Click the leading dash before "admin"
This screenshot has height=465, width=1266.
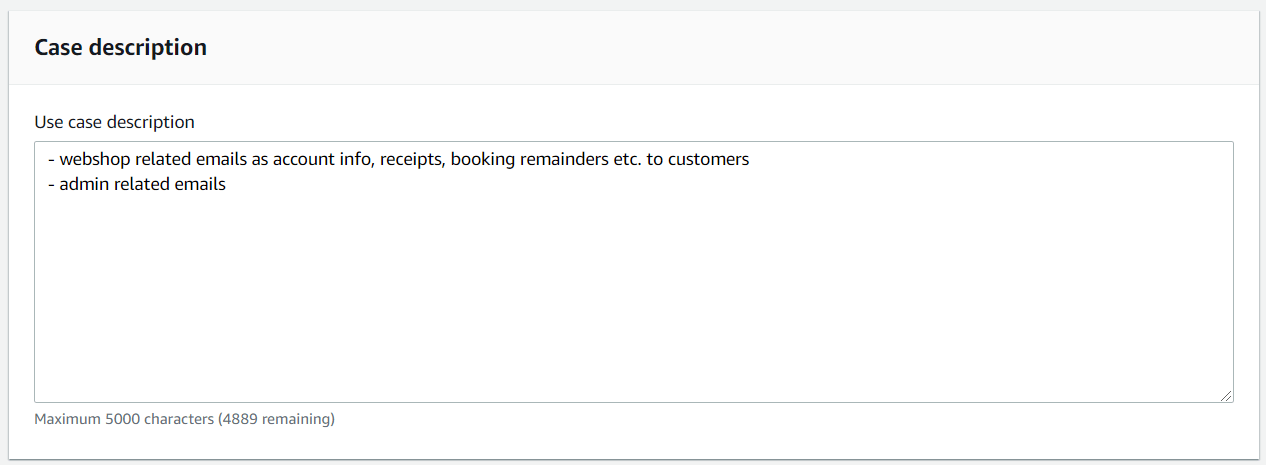click(50, 184)
